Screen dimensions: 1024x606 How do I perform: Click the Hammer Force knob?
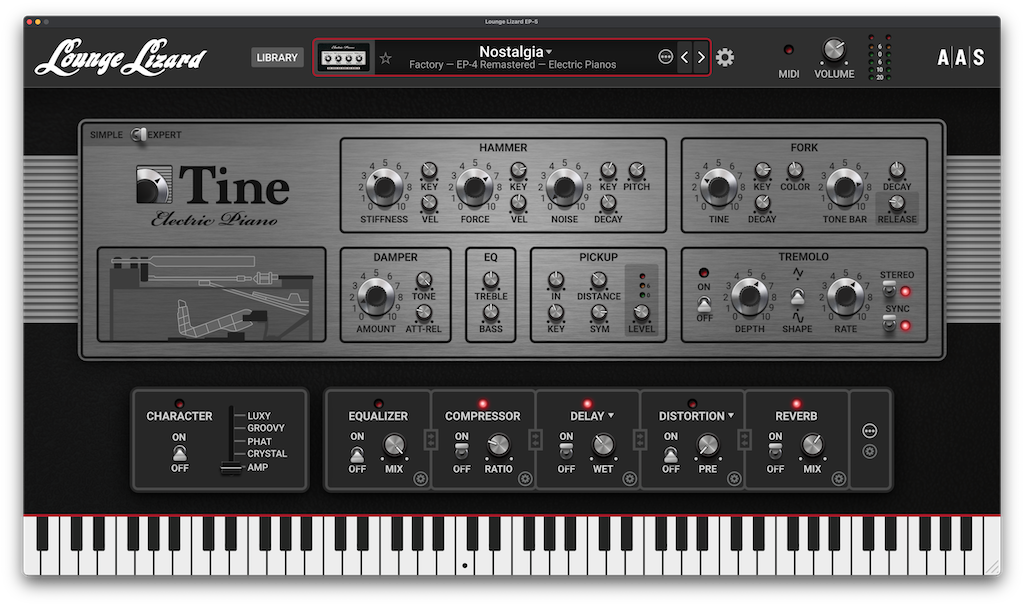[x=474, y=187]
